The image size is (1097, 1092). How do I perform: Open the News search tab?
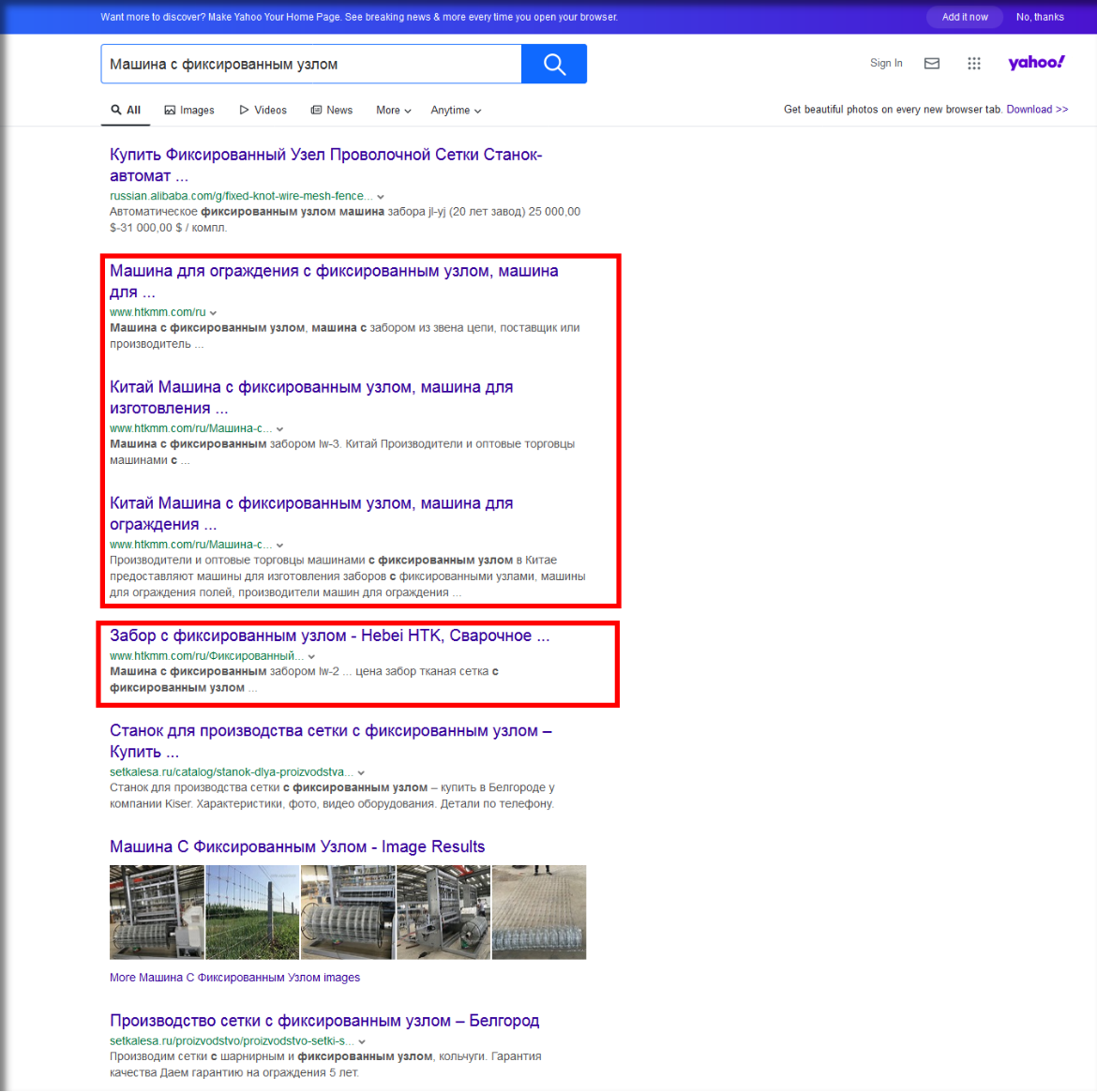332,111
